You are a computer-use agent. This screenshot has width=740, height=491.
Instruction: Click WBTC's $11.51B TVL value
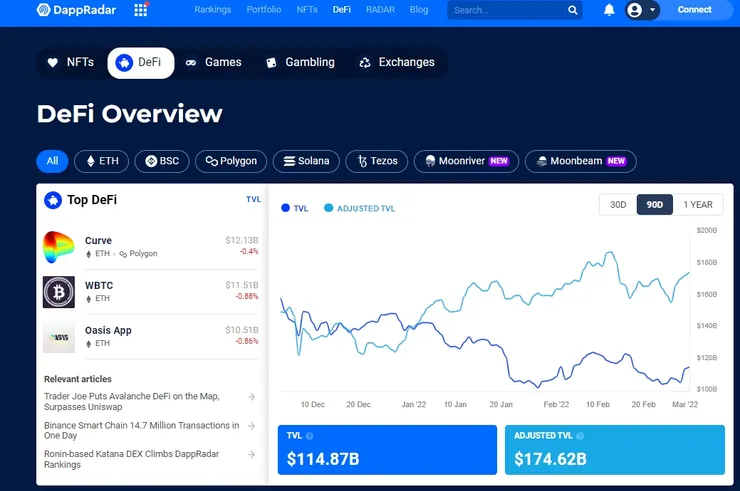(x=242, y=285)
